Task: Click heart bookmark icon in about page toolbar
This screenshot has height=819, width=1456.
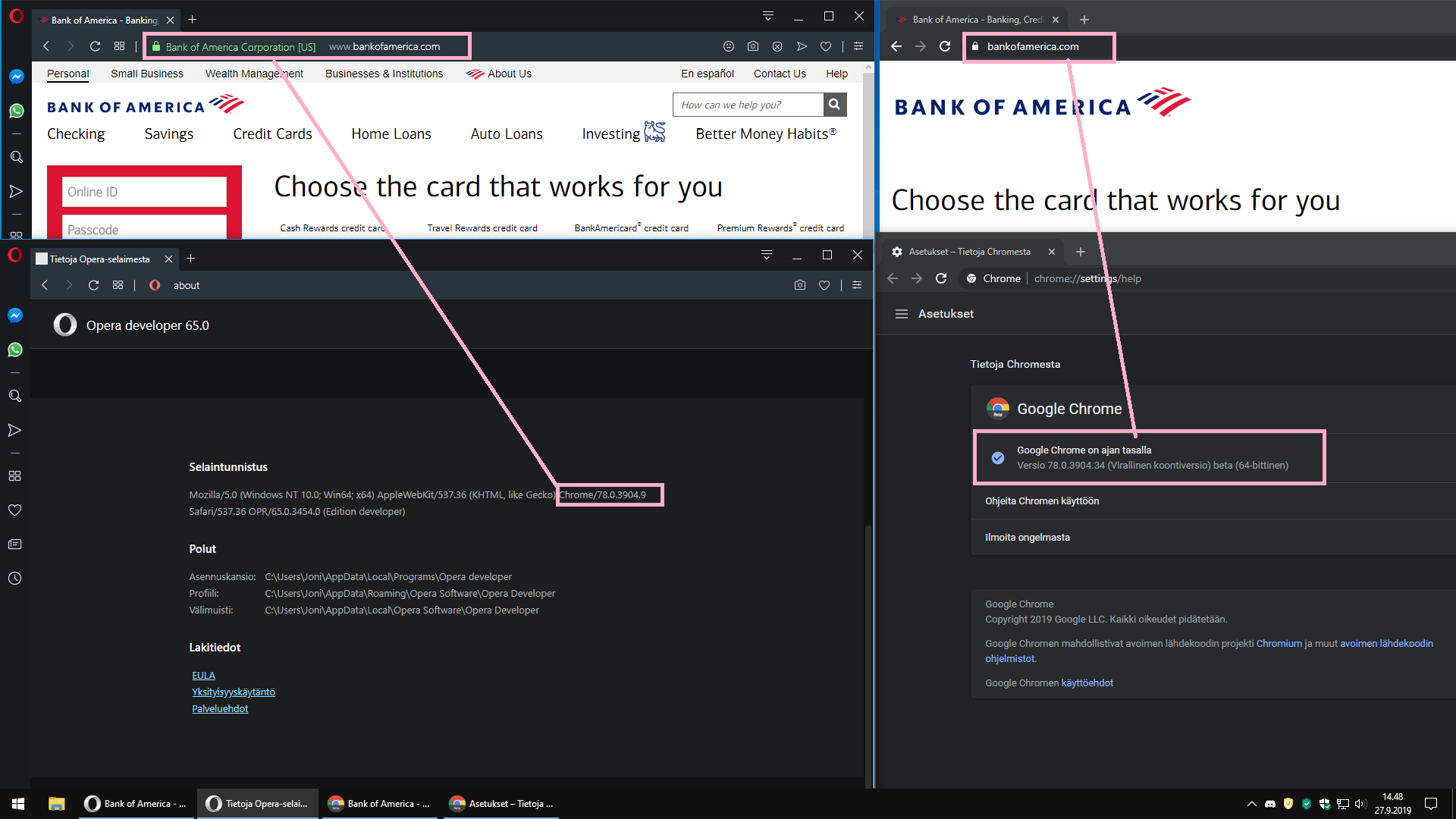Action: [x=824, y=285]
